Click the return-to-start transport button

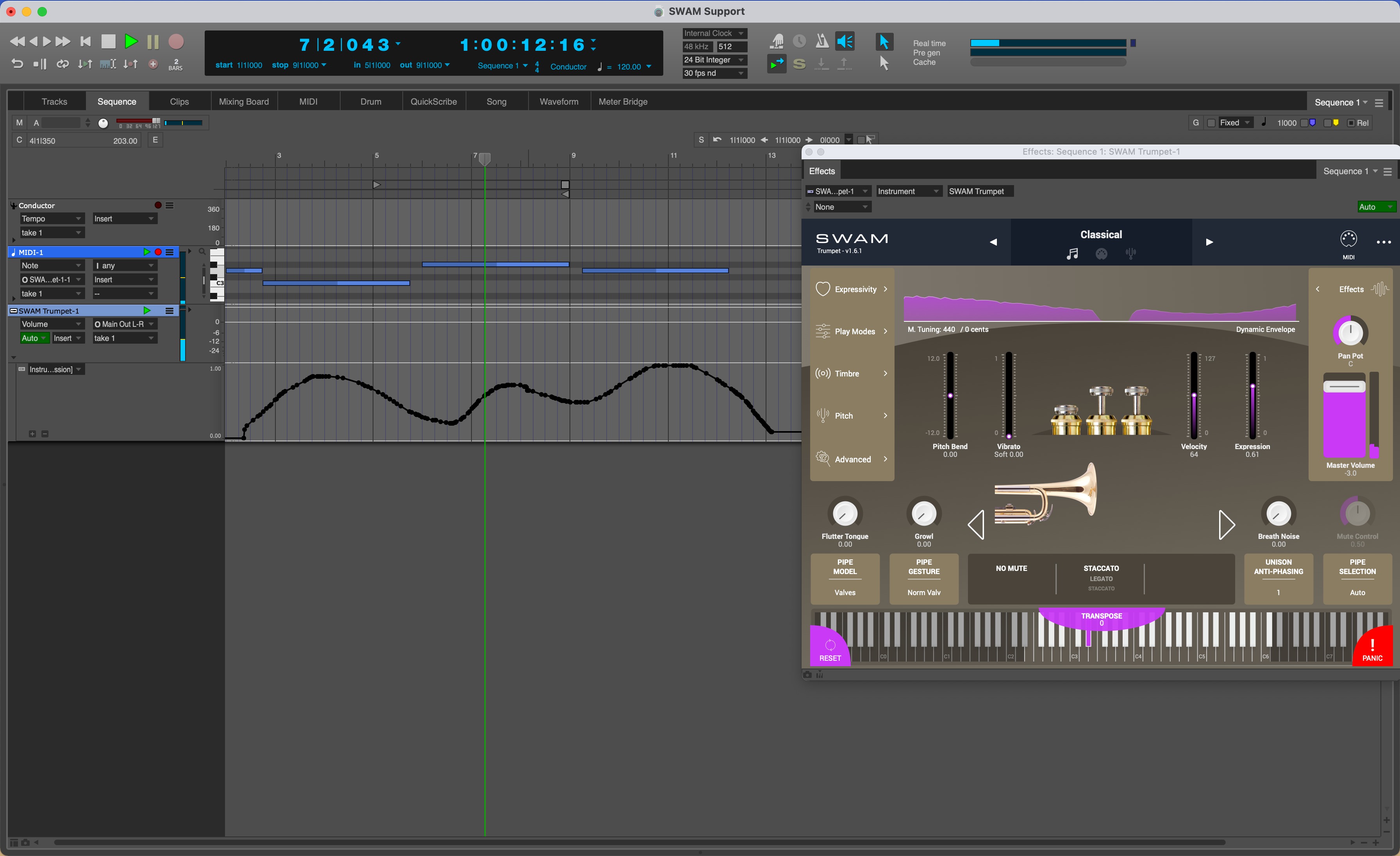point(86,41)
